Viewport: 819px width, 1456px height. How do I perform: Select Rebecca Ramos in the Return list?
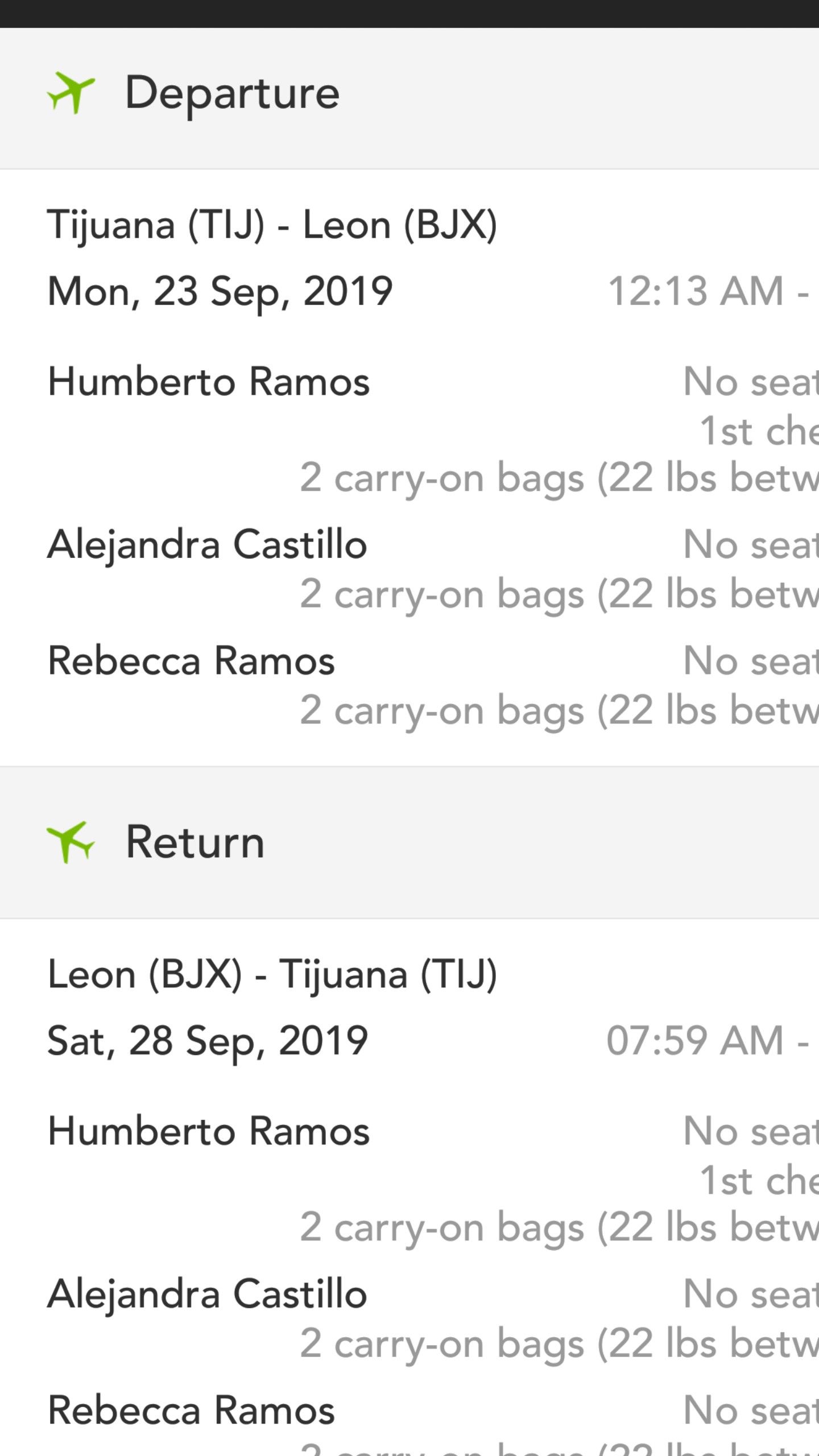tap(191, 1410)
